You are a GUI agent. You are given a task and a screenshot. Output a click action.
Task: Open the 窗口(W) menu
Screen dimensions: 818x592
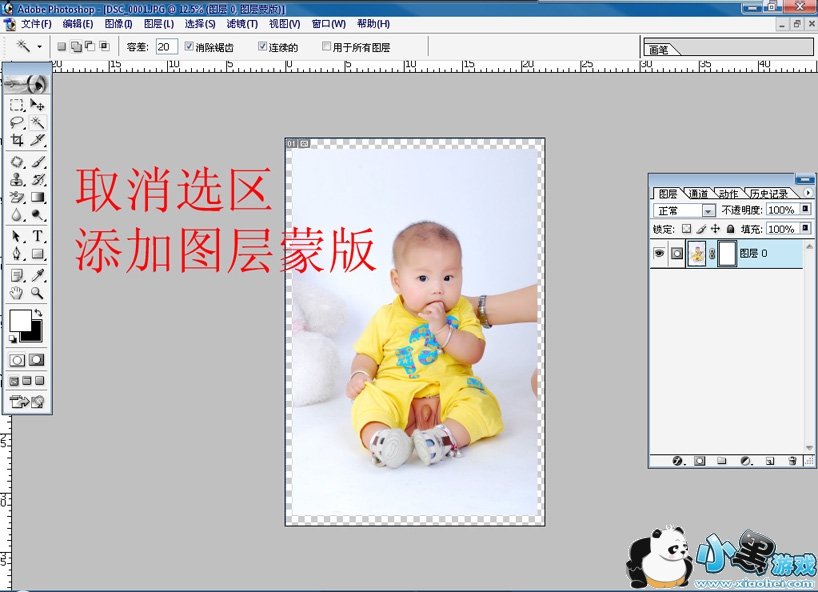pyautogui.click(x=329, y=24)
